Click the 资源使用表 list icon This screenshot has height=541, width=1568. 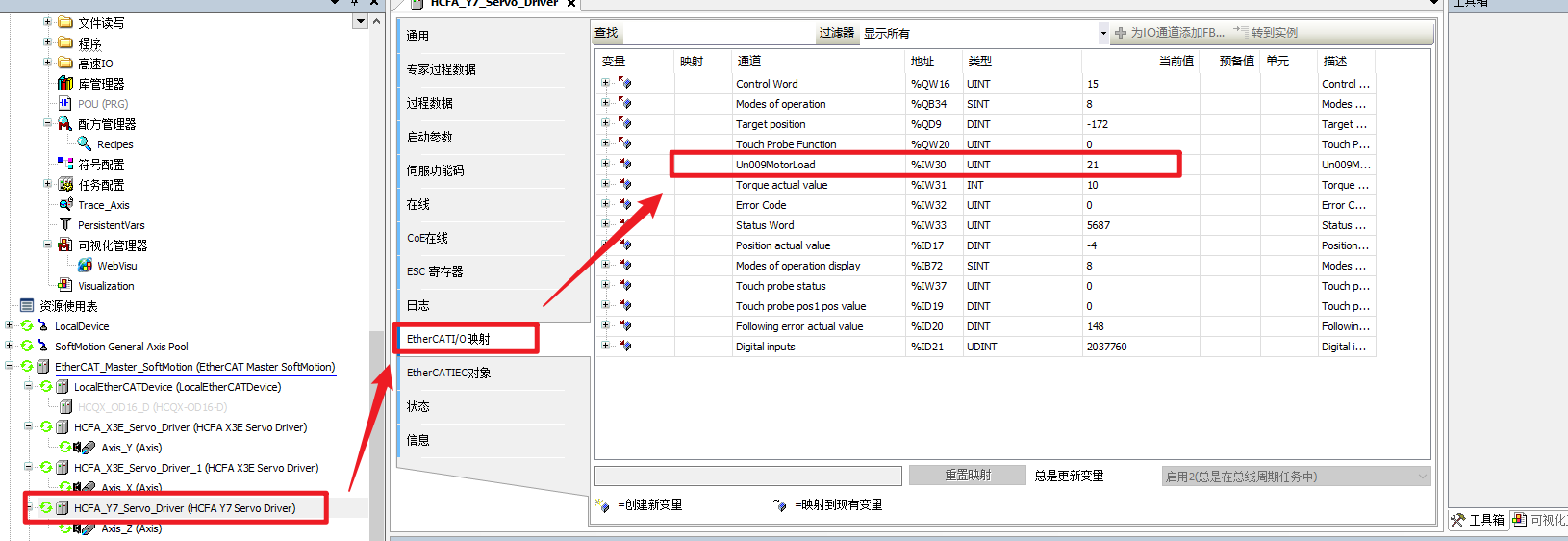pyautogui.click(x=27, y=306)
